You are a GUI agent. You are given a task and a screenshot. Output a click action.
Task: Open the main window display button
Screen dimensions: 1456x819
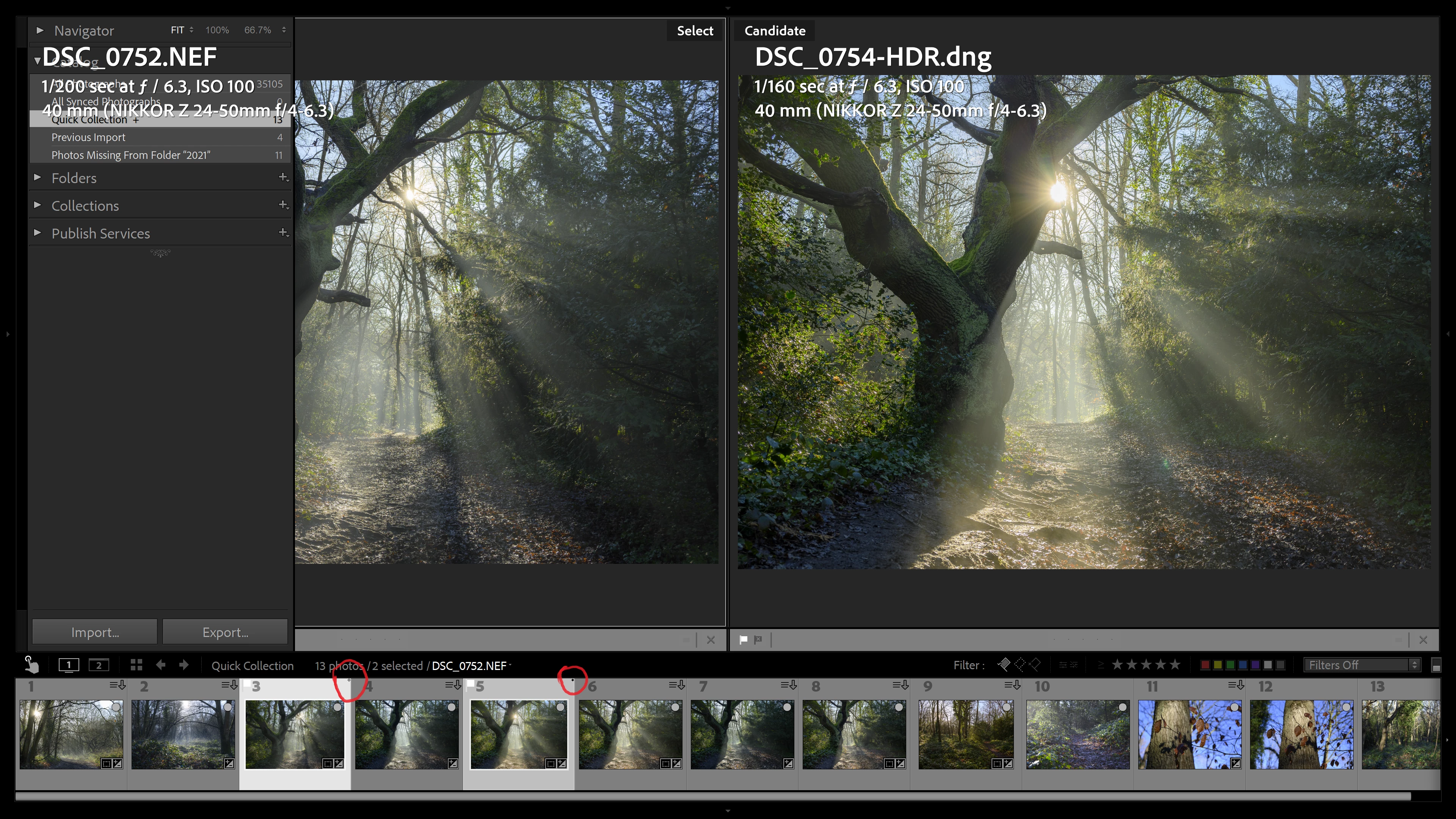[x=69, y=665]
